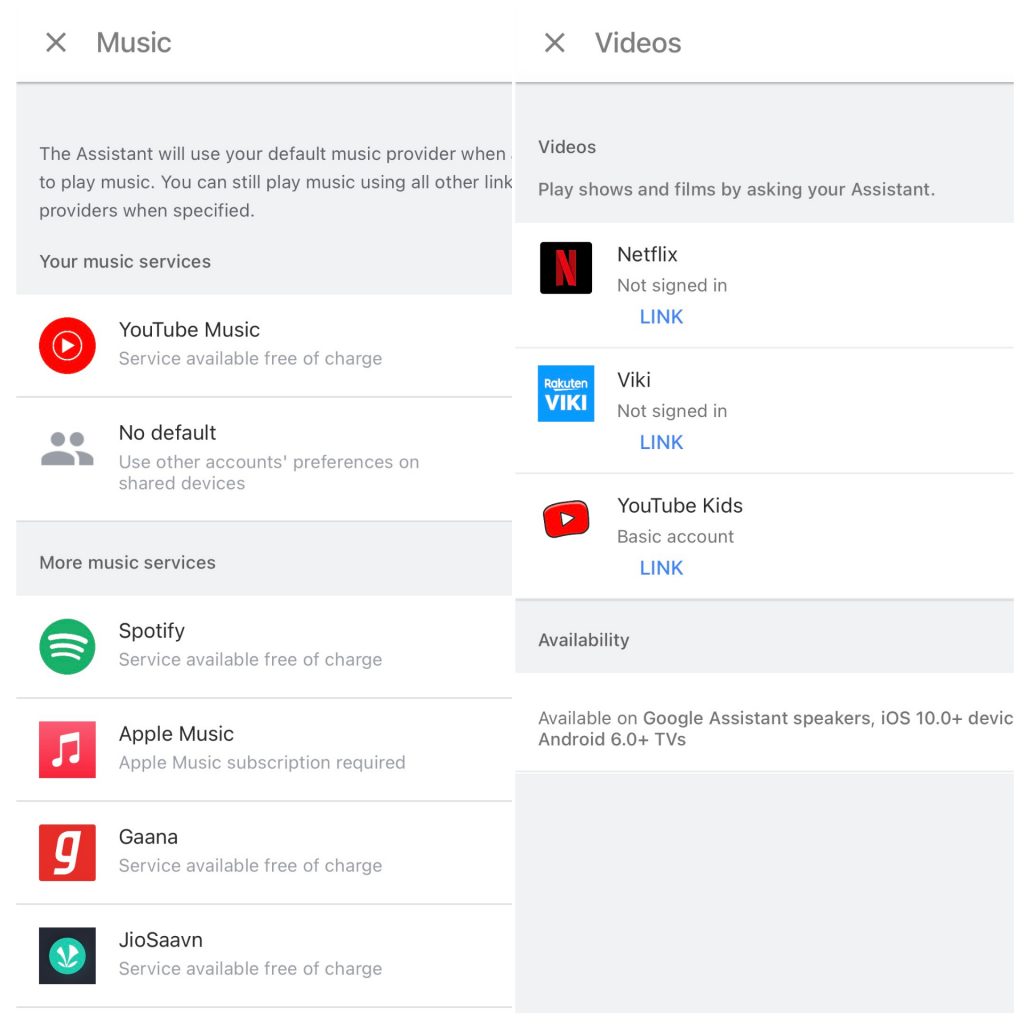This screenshot has height=1024, width=1024.
Task: Tap the Music page title
Action: (x=134, y=43)
